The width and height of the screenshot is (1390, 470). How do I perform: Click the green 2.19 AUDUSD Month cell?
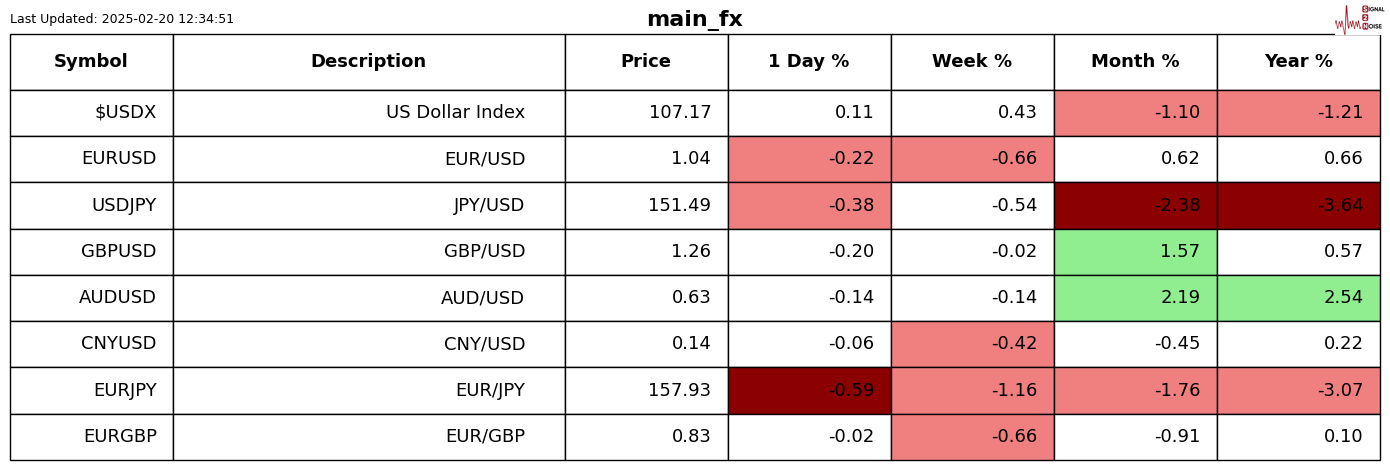(1135, 298)
